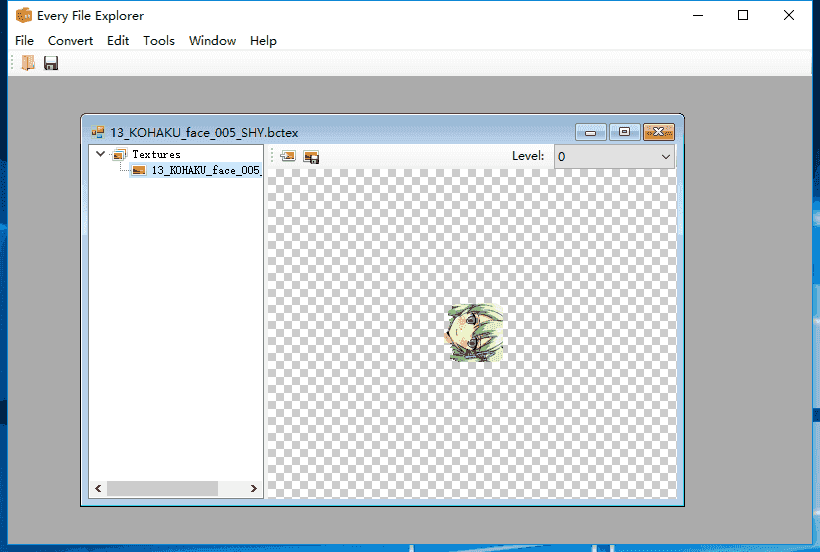
Task: Click the tree horizontal scrollbar thumb
Action: [x=162, y=488]
